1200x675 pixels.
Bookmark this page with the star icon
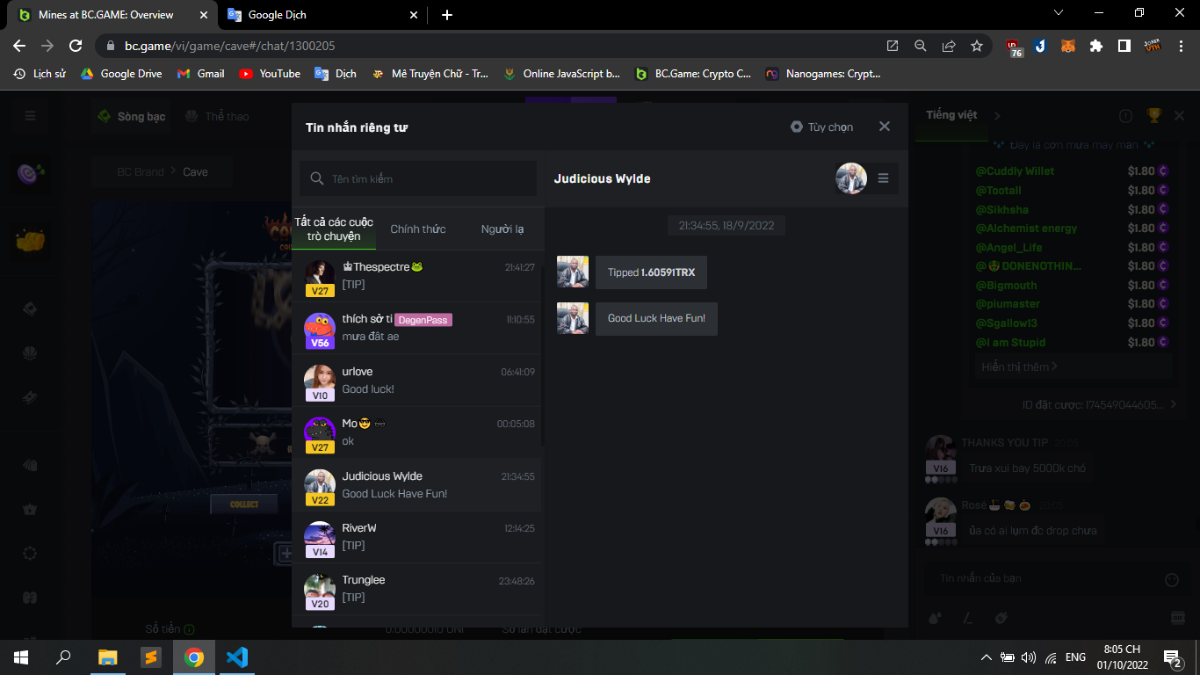point(977,45)
